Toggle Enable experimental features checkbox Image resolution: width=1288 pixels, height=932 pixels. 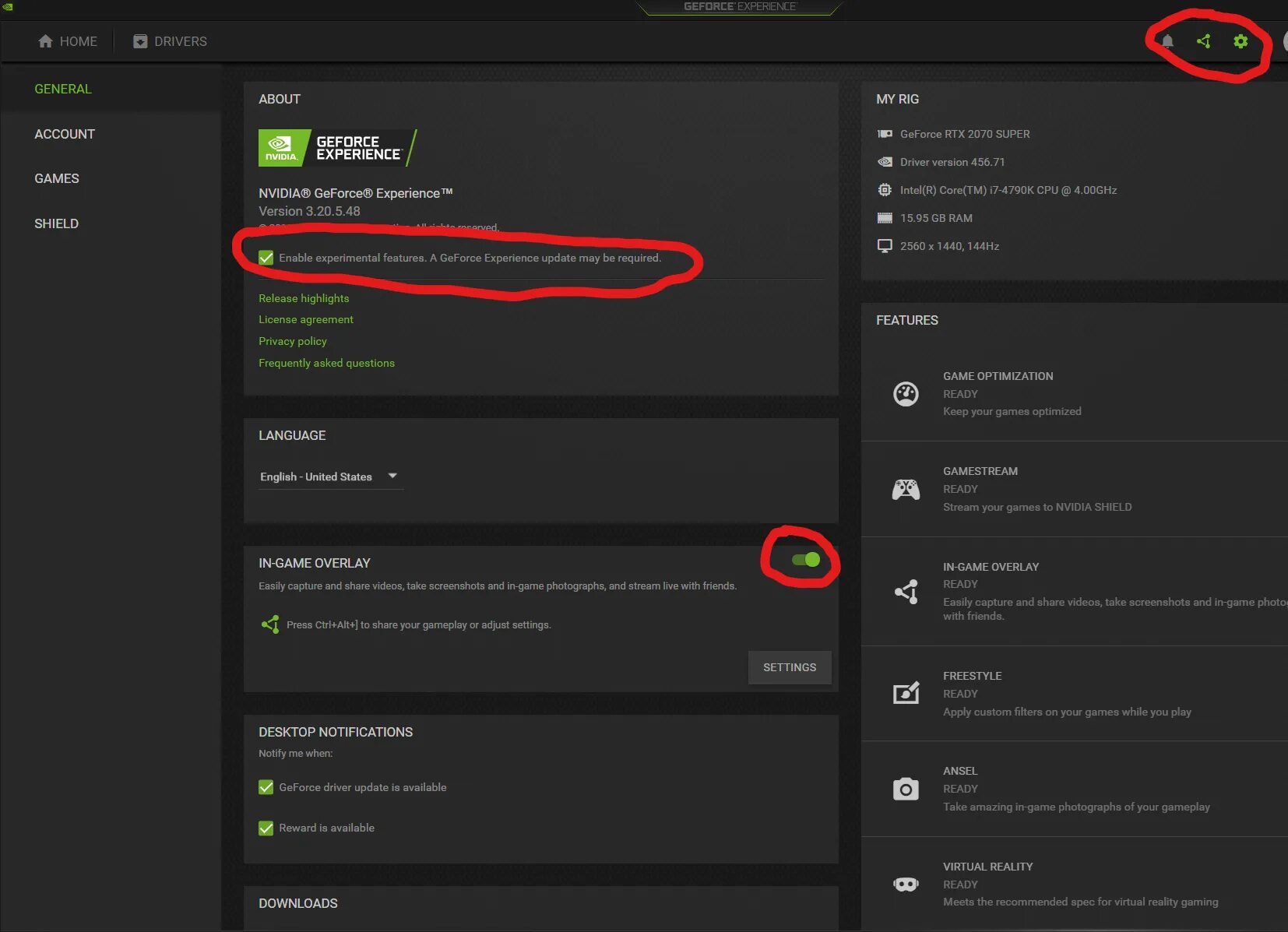[x=266, y=258]
